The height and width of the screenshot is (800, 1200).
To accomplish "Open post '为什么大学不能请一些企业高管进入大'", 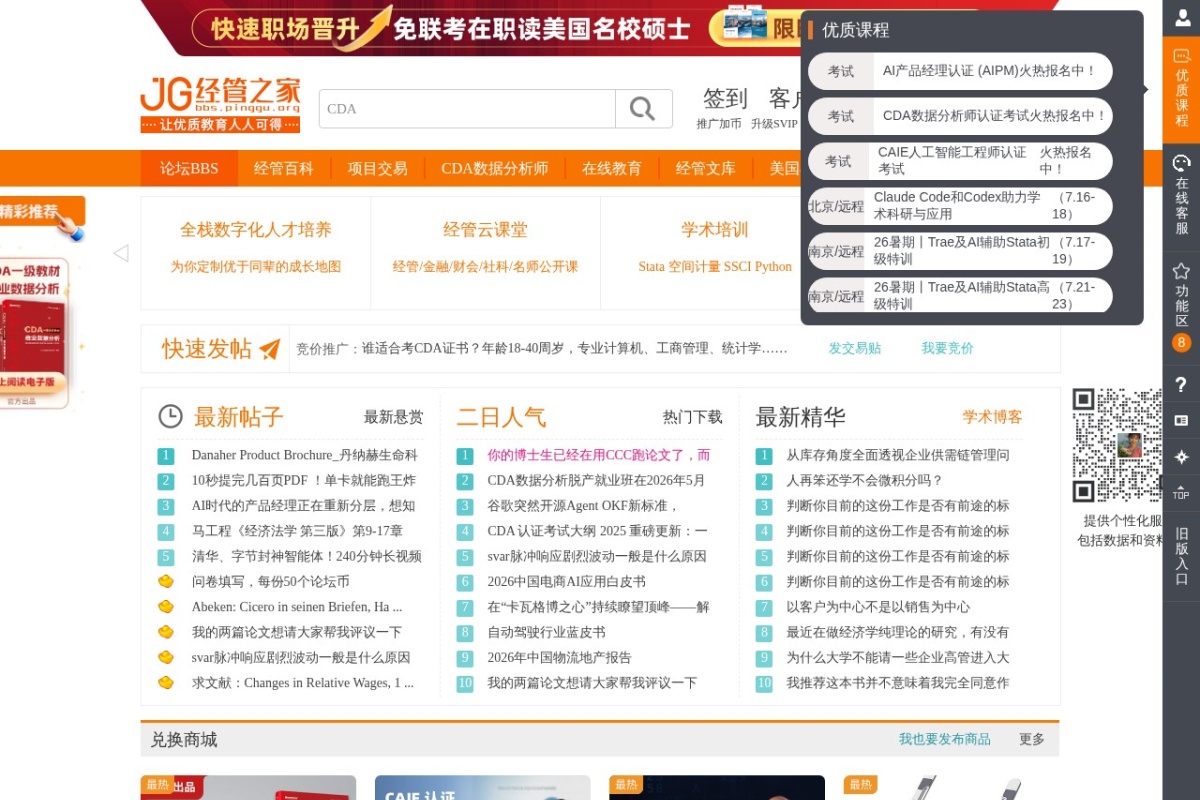I will [897, 658].
